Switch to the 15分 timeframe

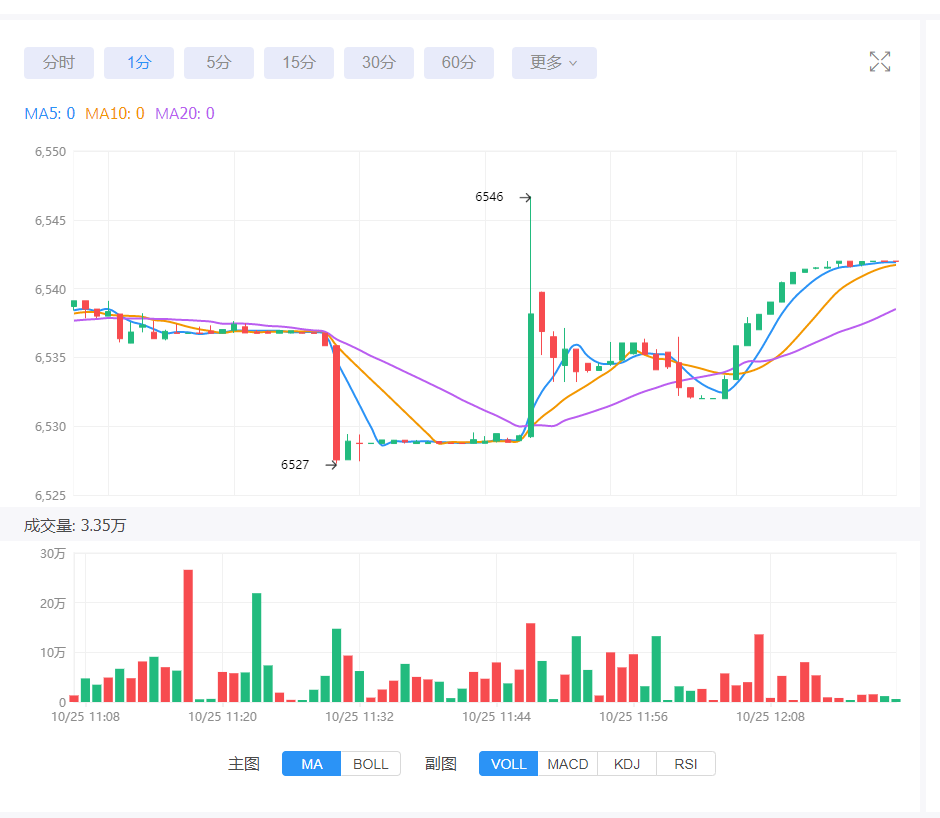pyautogui.click(x=299, y=62)
